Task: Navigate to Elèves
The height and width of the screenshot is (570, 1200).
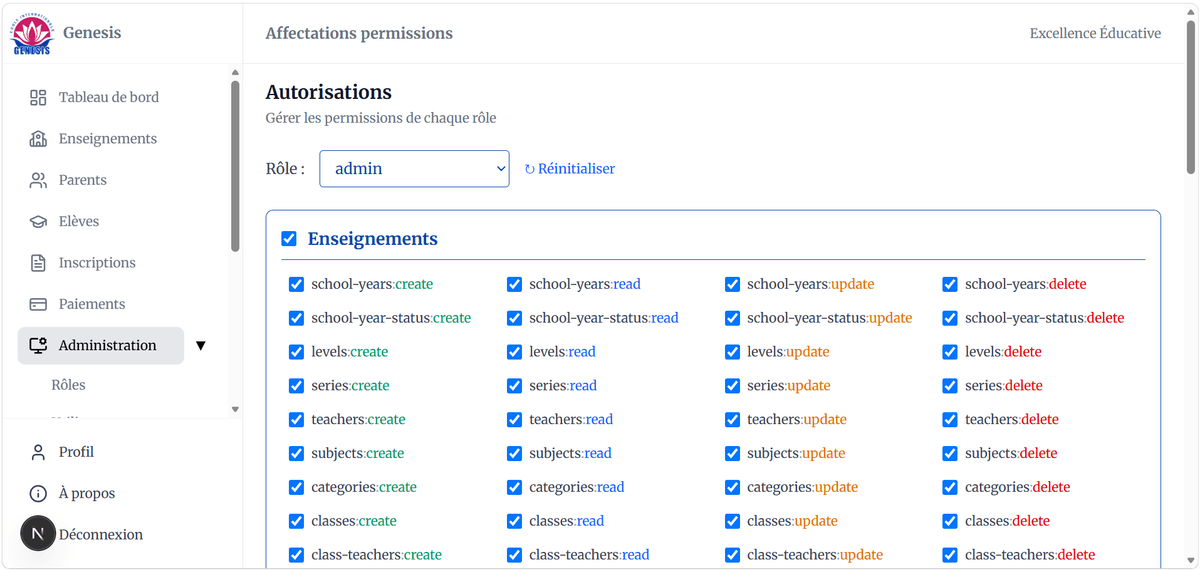Action: (x=79, y=222)
